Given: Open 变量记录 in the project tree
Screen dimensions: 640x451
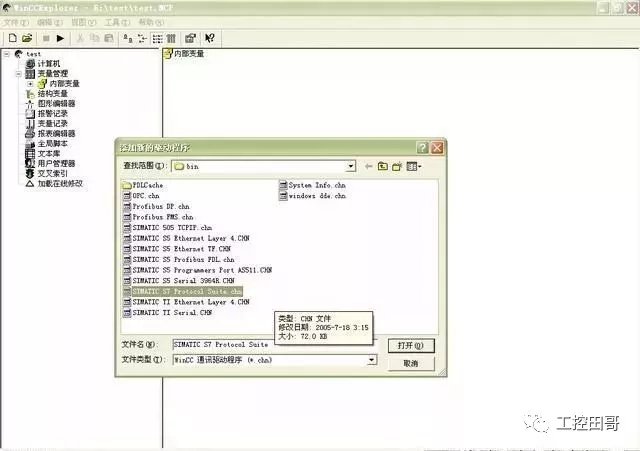Looking at the screenshot, I should click(x=53, y=124).
